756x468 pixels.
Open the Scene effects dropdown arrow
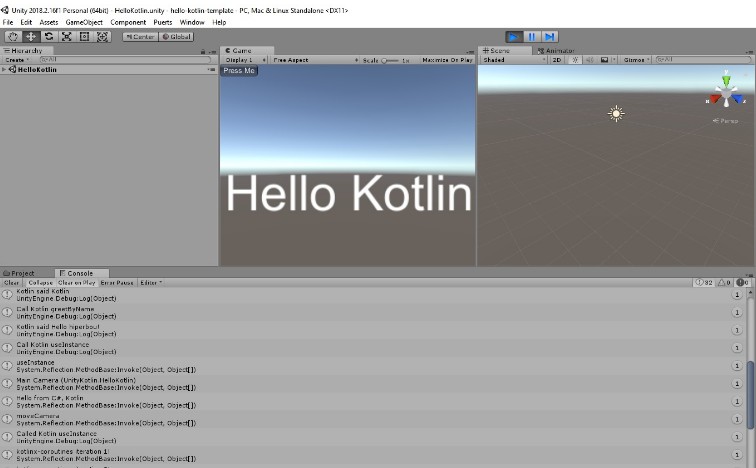[x=614, y=60]
